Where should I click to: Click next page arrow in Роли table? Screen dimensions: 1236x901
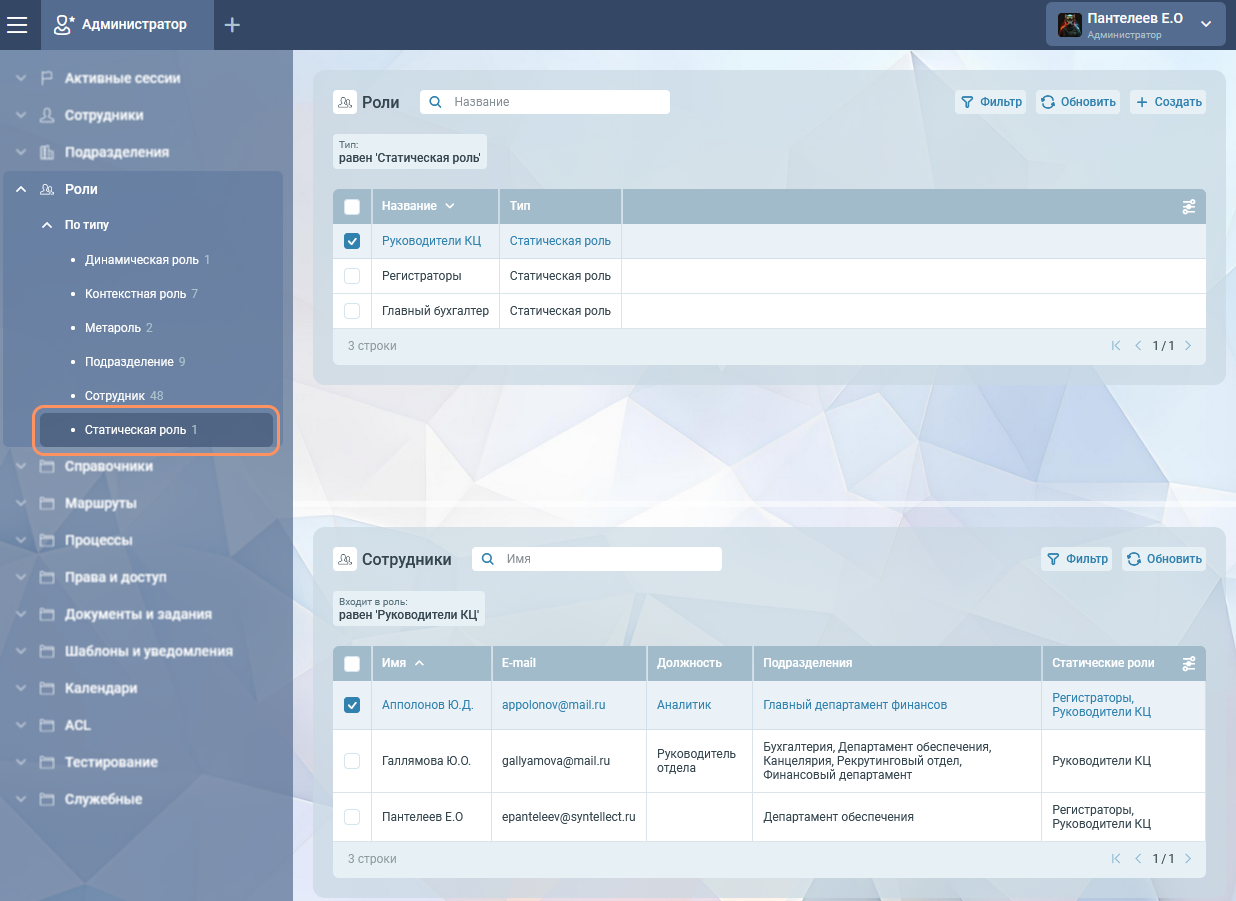click(1188, 346)
